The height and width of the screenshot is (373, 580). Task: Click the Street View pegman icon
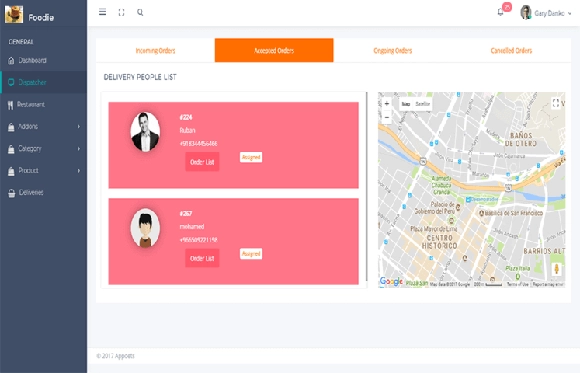(x=556, y=269)
